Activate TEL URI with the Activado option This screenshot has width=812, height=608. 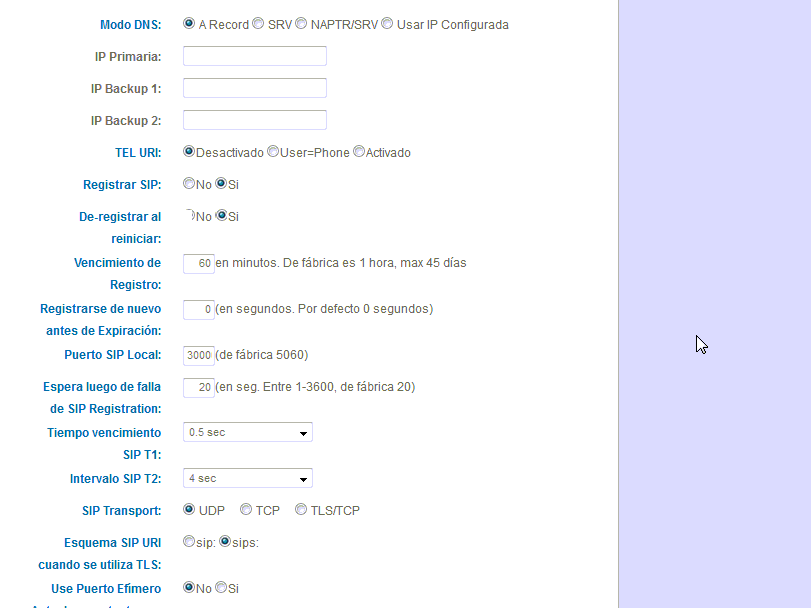359,150
